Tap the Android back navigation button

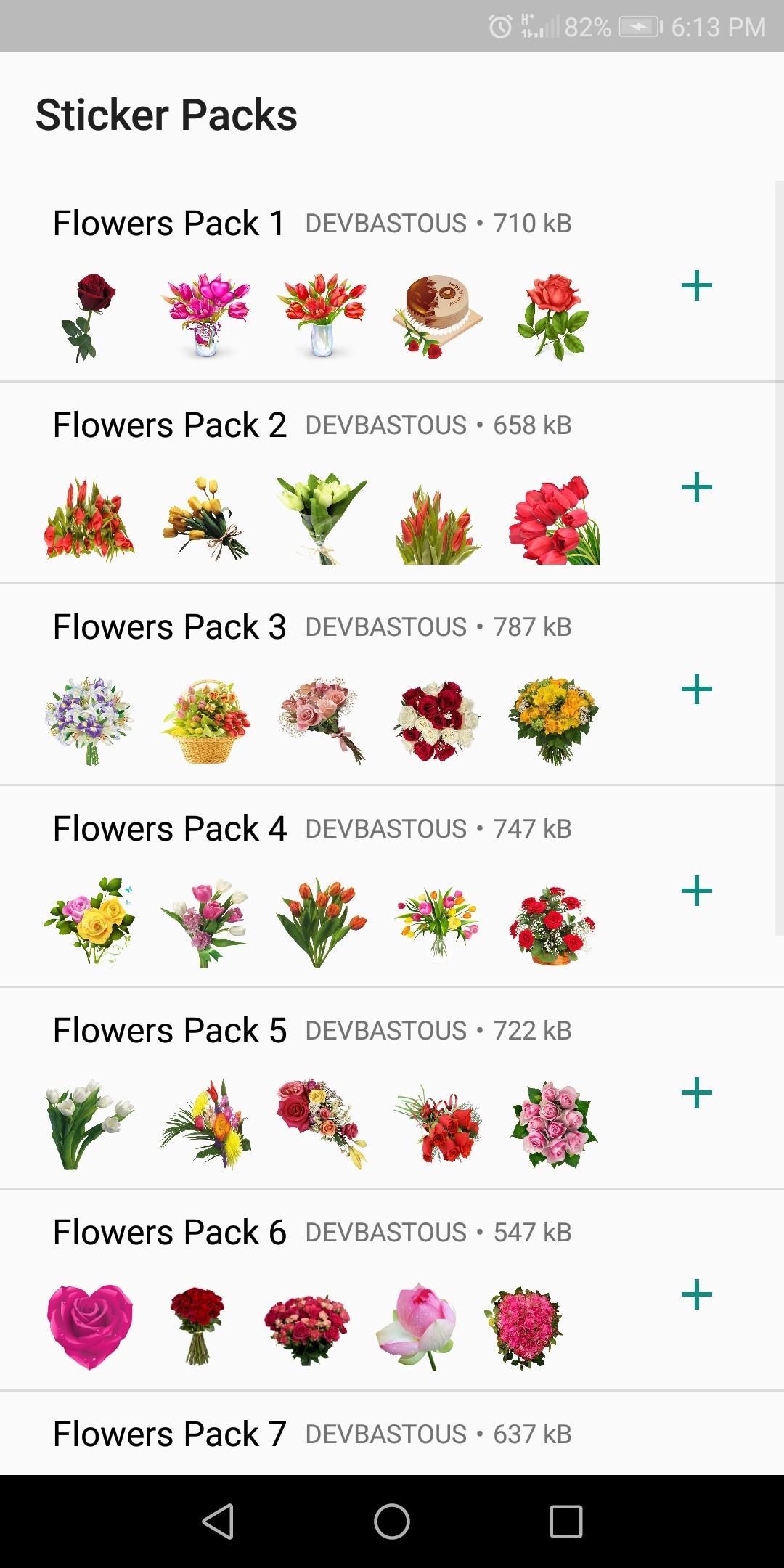pos(218,1521)
